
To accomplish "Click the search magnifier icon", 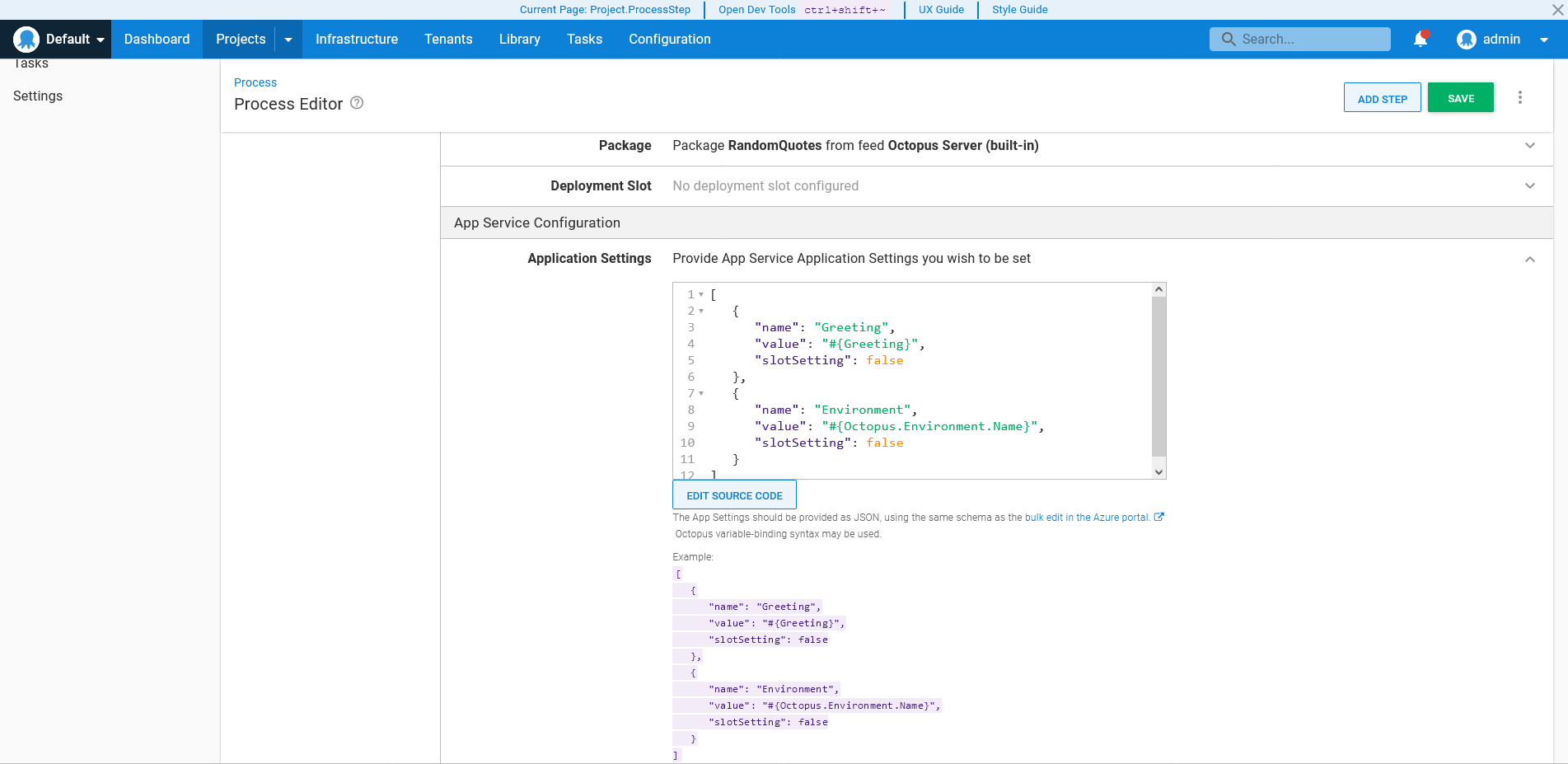I will (1229, 39).
